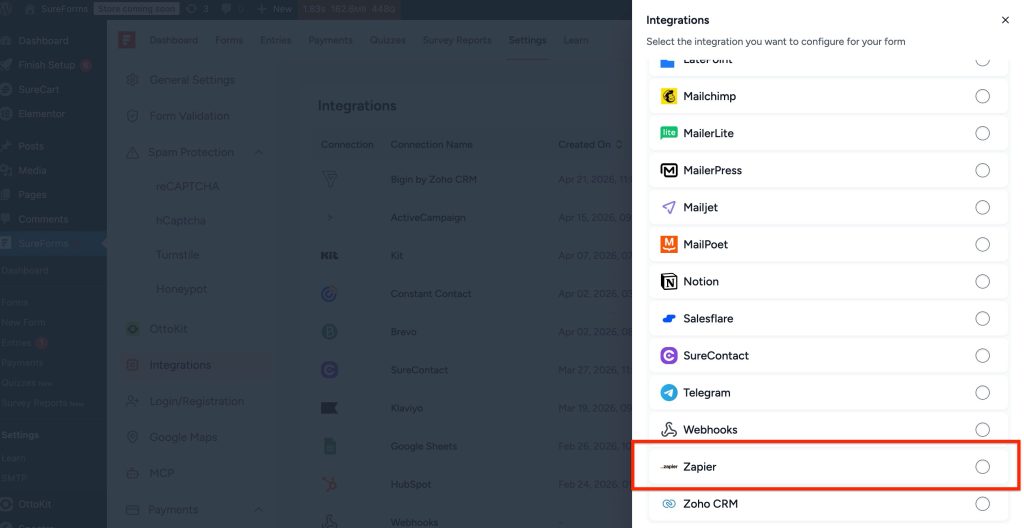Click the Mailjet paper plane icon
This screenshot has height=528, width=1024.
(669, 207)
